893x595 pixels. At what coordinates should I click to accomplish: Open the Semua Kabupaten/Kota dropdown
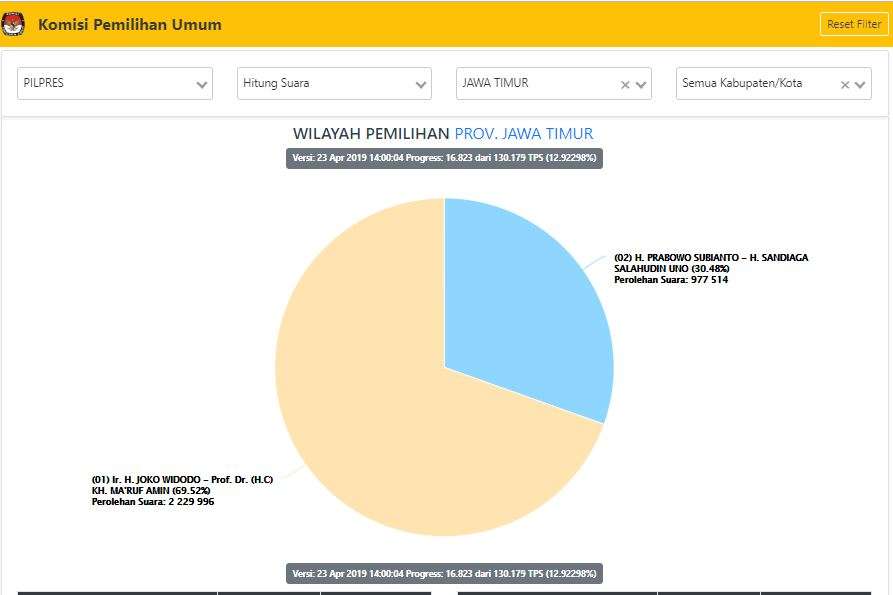coord(755,84)
